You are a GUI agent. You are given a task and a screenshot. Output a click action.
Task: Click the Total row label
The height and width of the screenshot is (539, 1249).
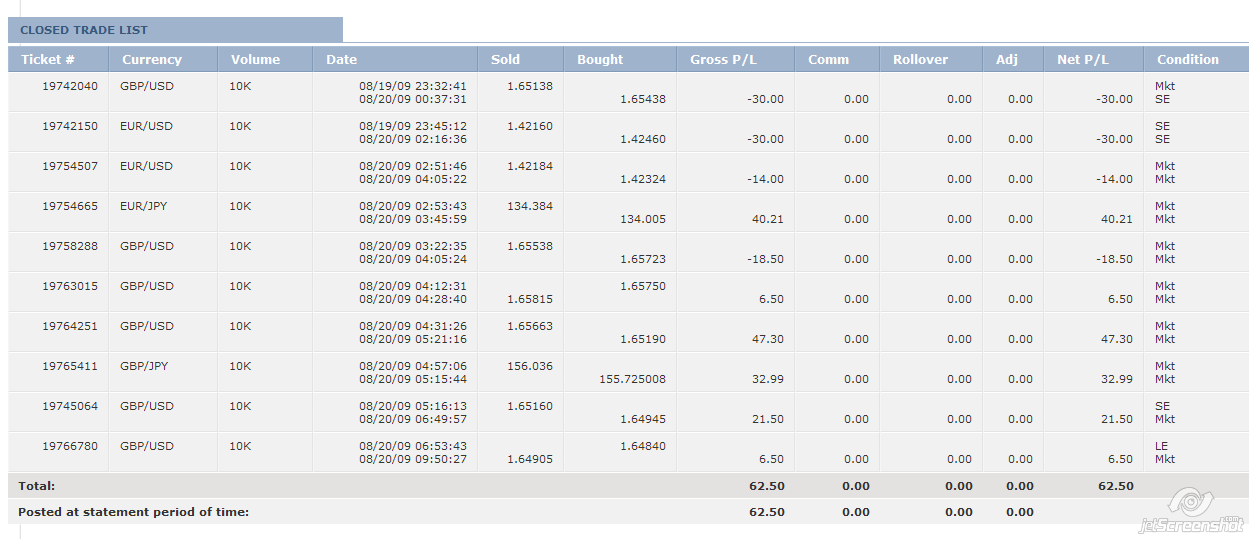click(x=37, y=486)
